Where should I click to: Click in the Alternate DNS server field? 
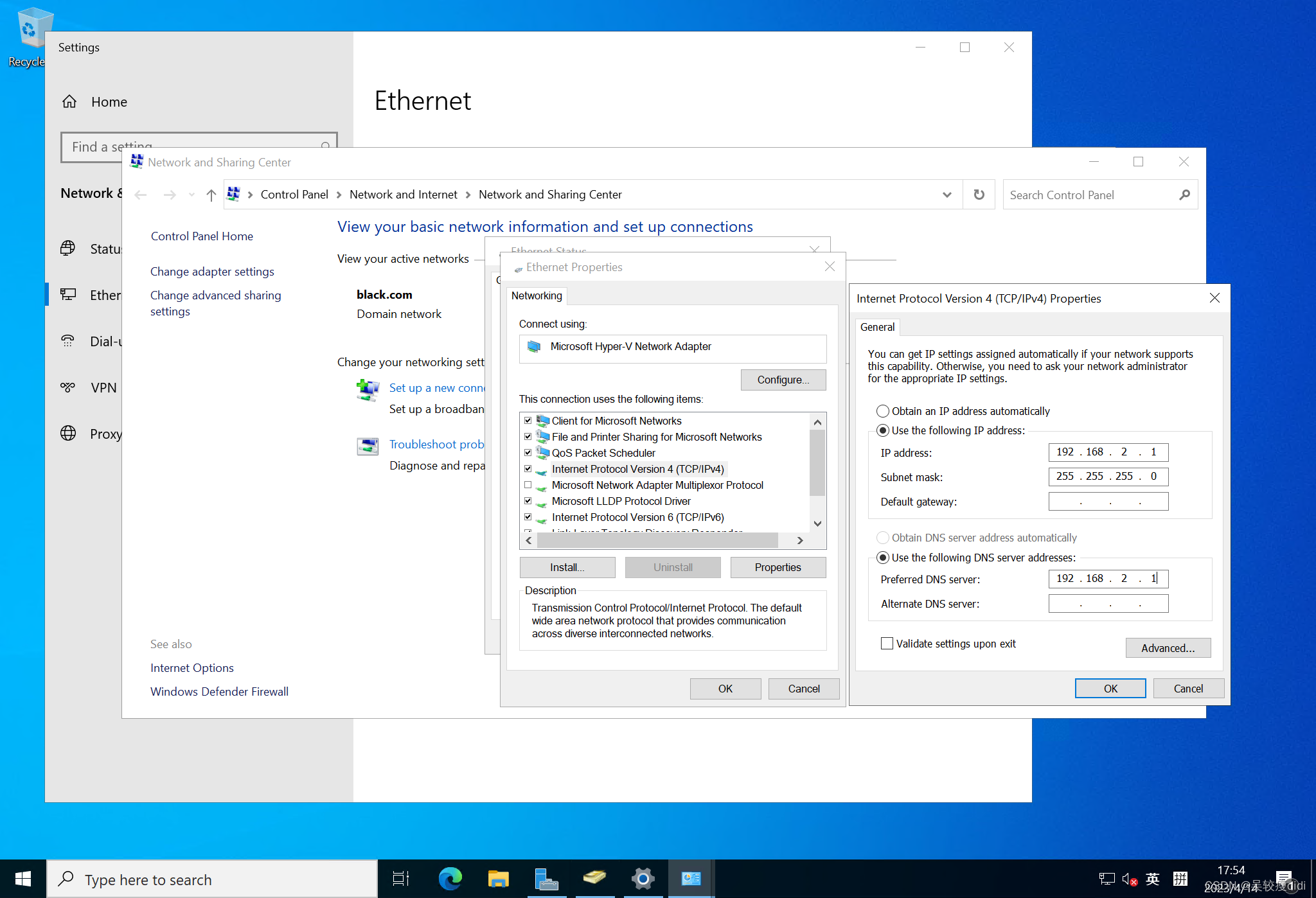(1107, 603)
